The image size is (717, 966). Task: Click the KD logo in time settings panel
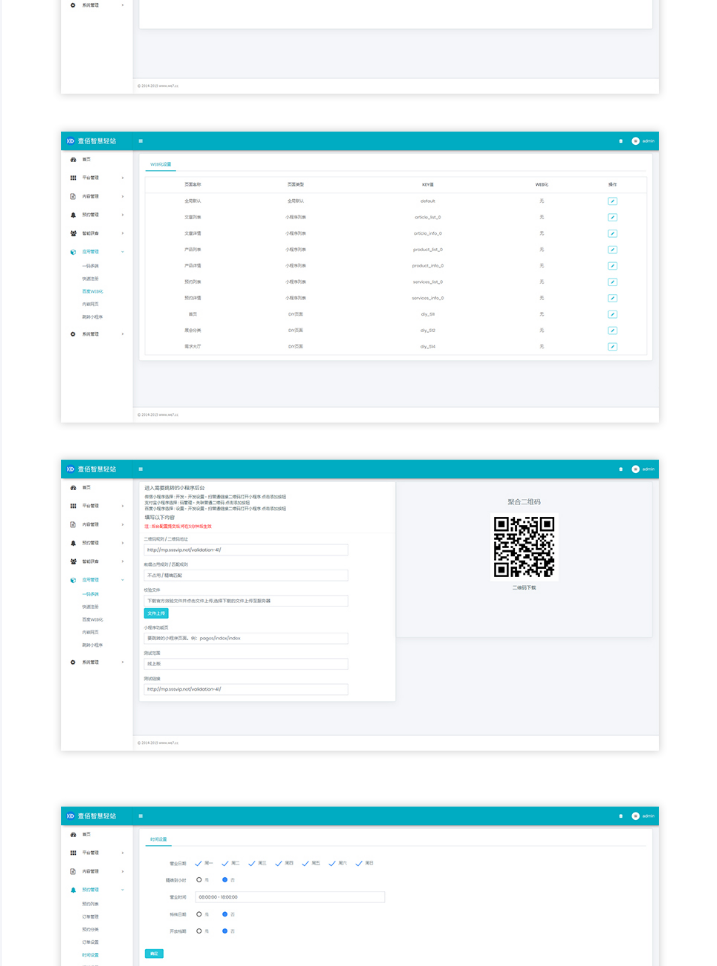tap(70, 816)
